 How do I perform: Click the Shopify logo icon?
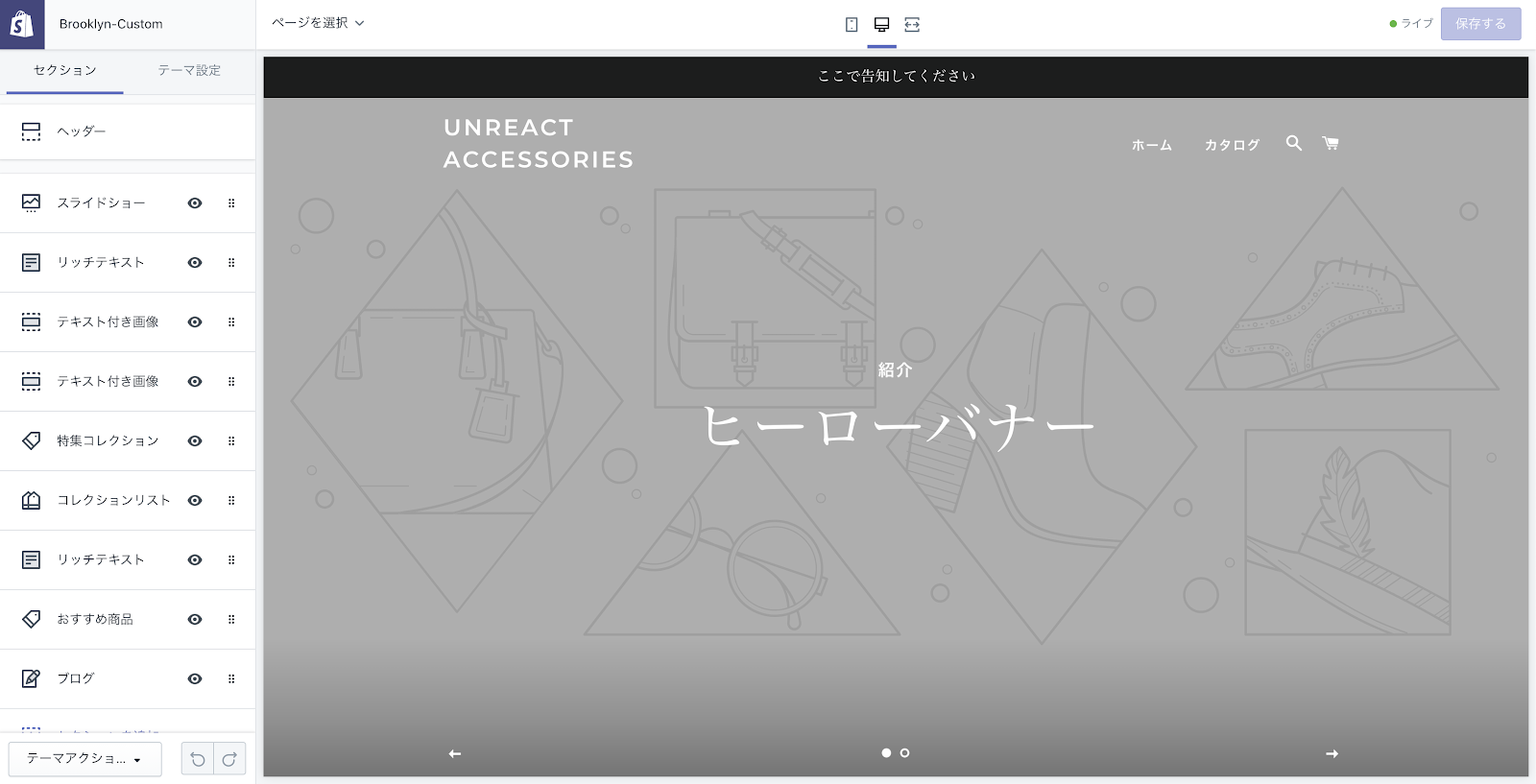21,24
